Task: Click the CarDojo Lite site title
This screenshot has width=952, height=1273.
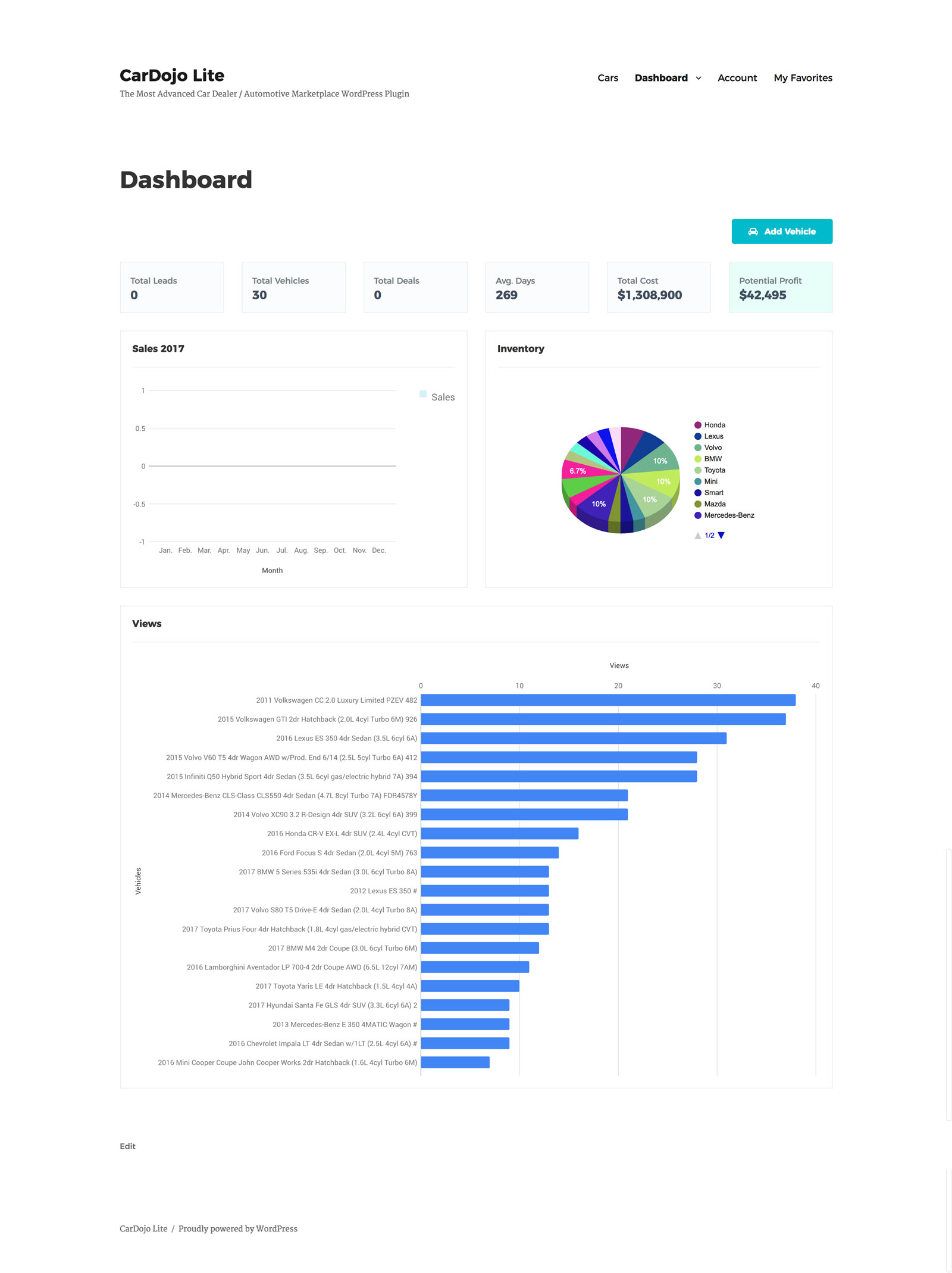Action: tap(172, 76)
